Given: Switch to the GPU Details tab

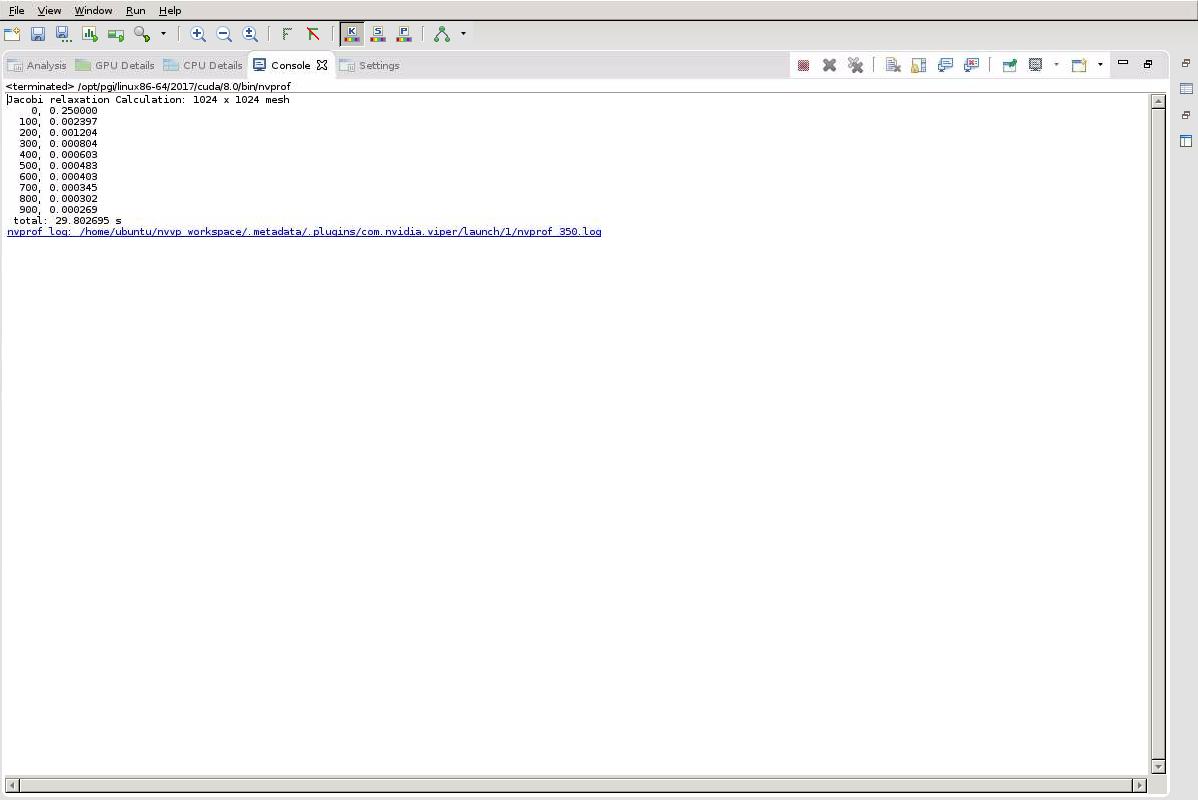Looking at the screenshot, I should tap(115, 65).
